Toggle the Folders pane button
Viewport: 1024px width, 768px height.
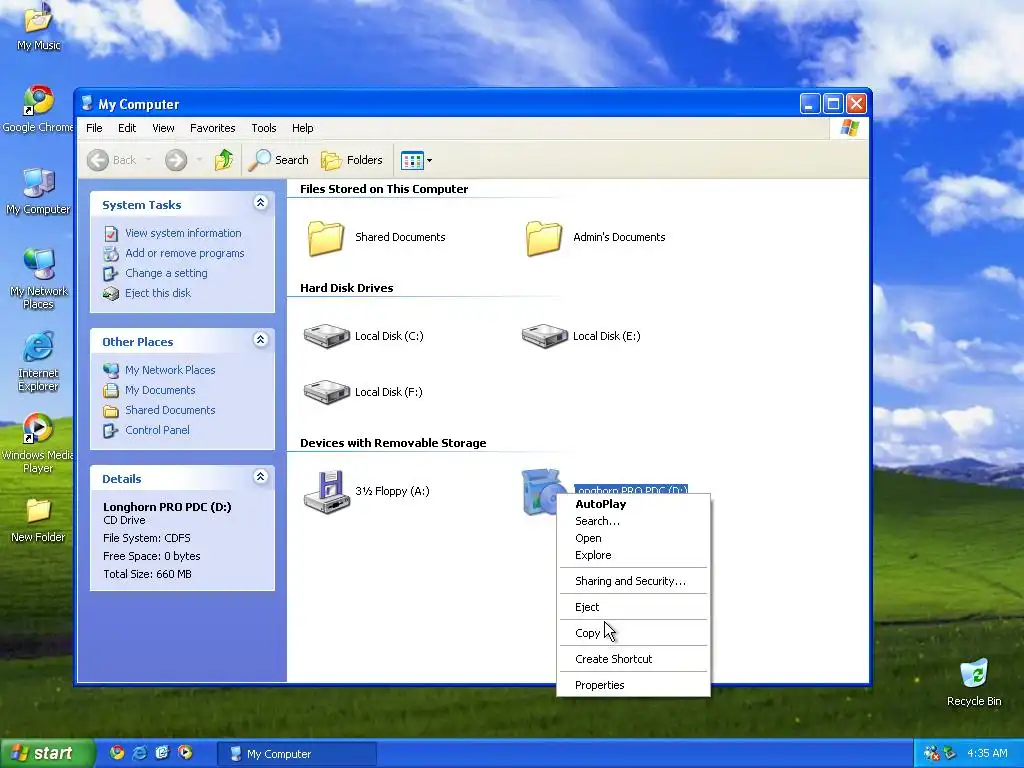(351, 160)
